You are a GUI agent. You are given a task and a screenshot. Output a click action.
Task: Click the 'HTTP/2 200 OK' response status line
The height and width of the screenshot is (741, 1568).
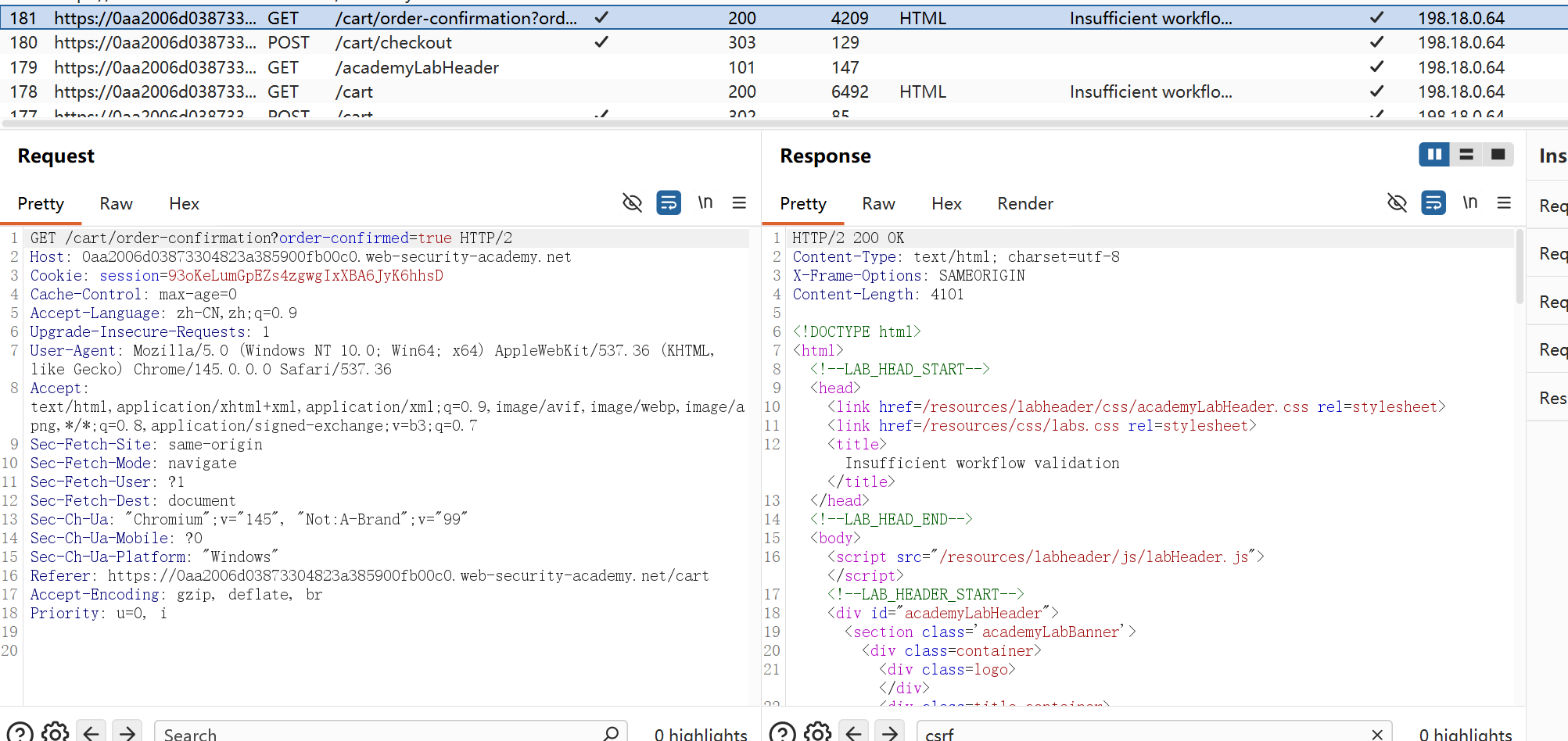848,238
